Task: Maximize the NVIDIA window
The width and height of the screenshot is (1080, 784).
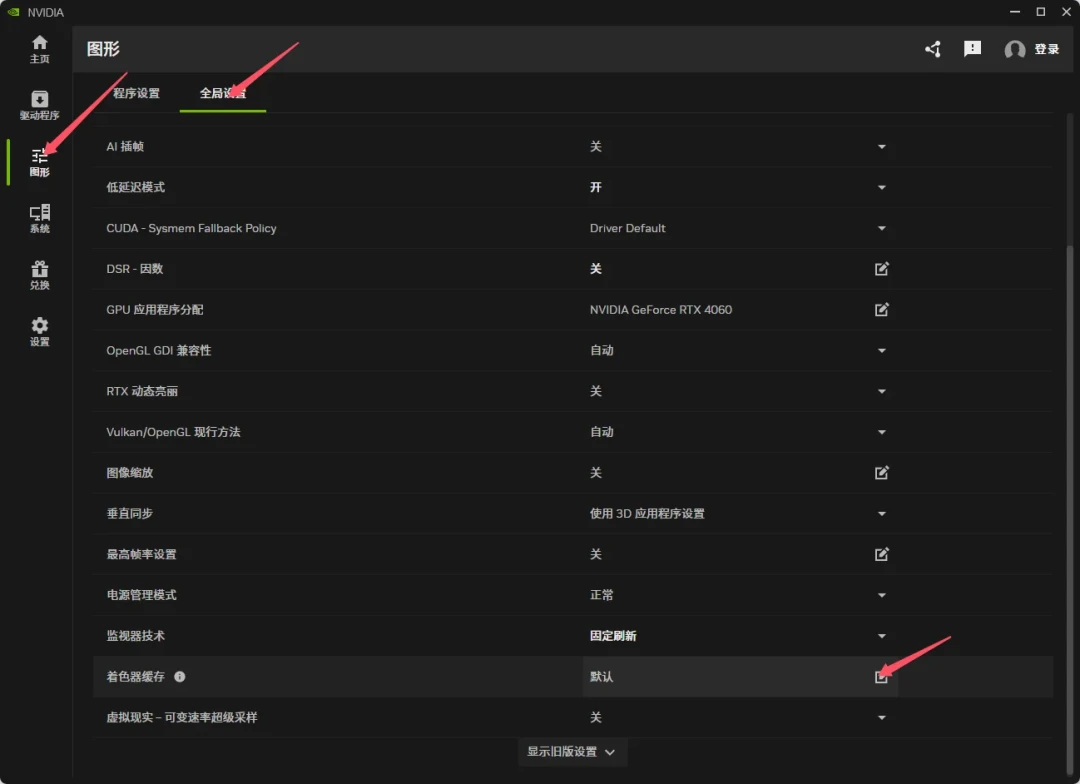Action: point(1041,12)
